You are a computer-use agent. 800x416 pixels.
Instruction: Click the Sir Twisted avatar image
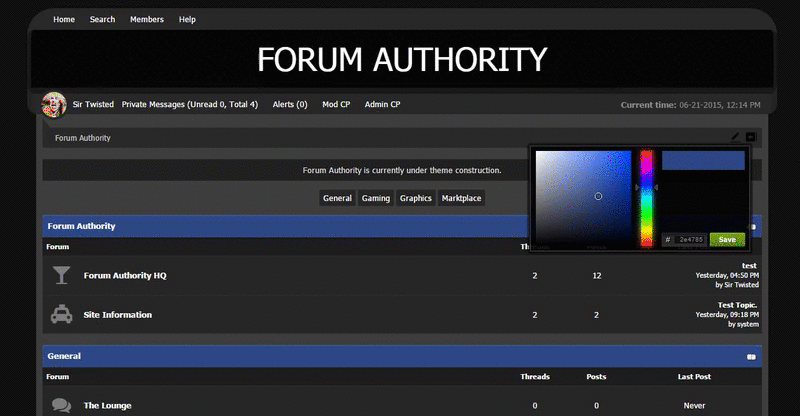(54, 105)
